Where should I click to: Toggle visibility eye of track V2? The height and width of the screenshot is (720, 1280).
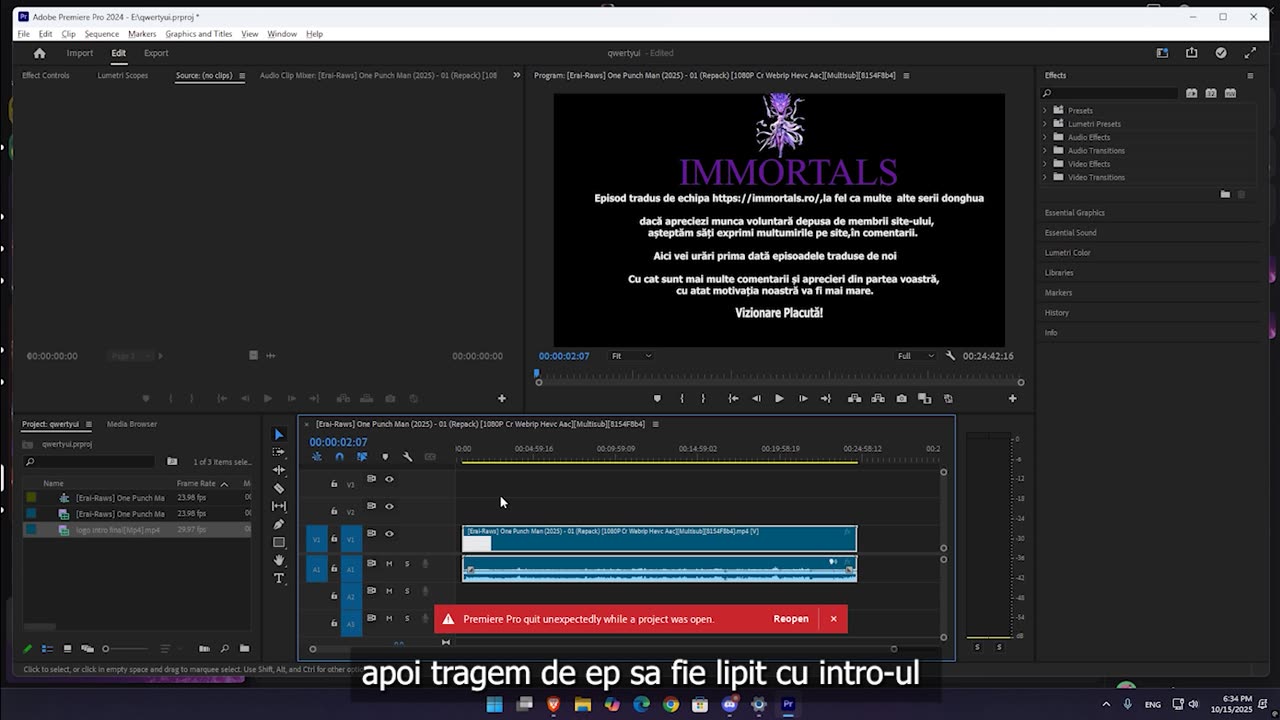tap(389, 506)
